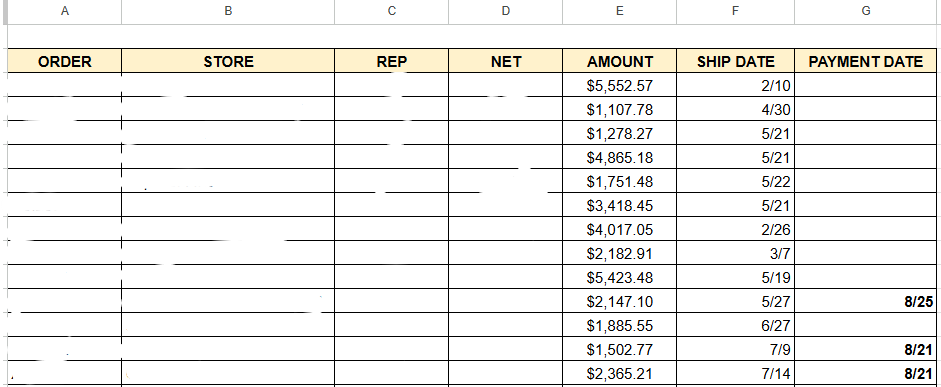The height and width of the screenshot is (387, 941).
Task: Select column A header
Action: tap(65, 11)
